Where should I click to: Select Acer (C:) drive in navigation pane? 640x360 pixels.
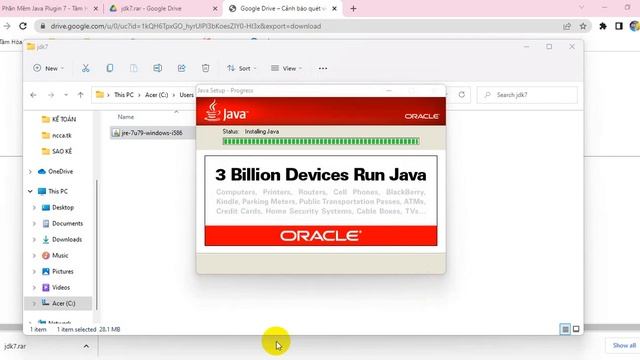click(58, 303)
